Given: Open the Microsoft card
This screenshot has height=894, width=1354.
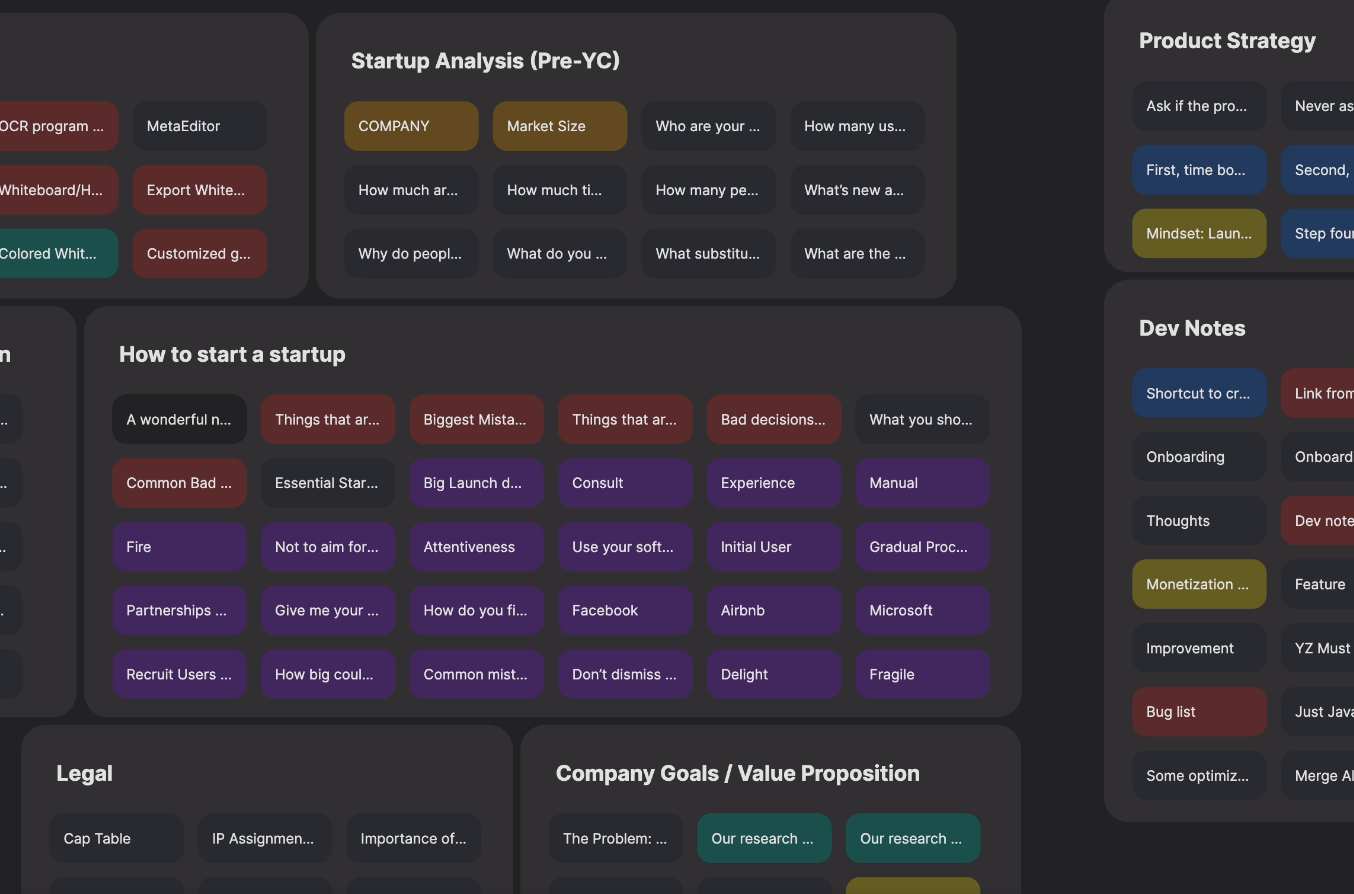Looking at the screenshot, I should point(922,611).
